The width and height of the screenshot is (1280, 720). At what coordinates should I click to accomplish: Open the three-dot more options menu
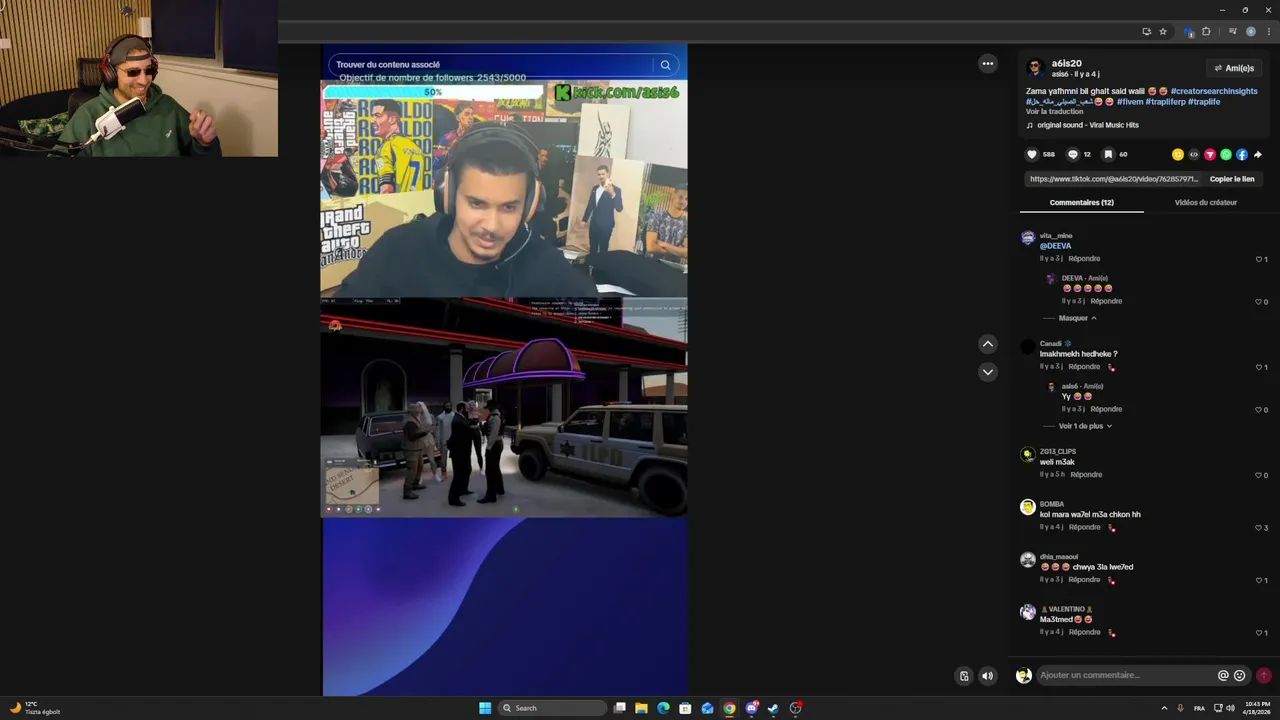click(x=988, y=64)
